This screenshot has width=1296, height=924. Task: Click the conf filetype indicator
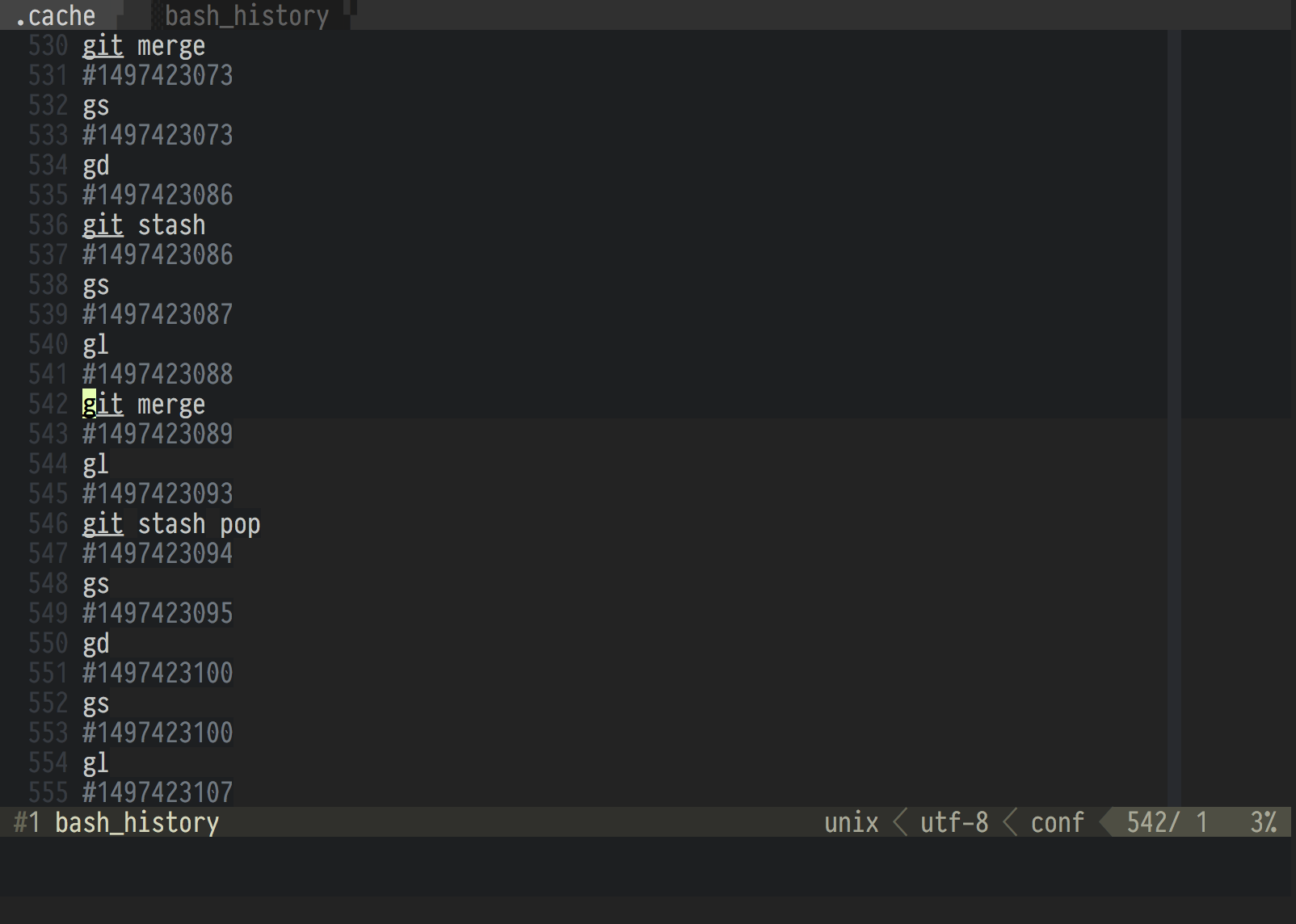pyautogui.click(x=1056, y=822)
